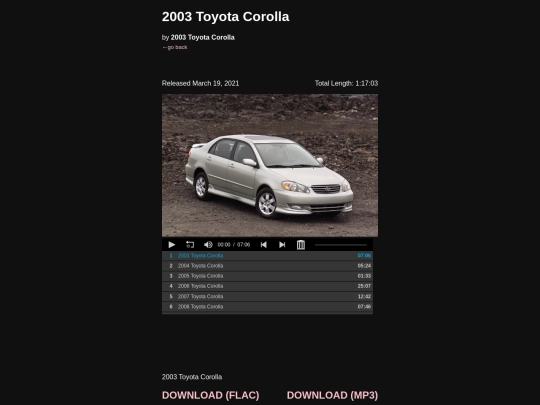Open the artist link after "by"
This screenshot has height=405, width=540.
pos(202,37)
